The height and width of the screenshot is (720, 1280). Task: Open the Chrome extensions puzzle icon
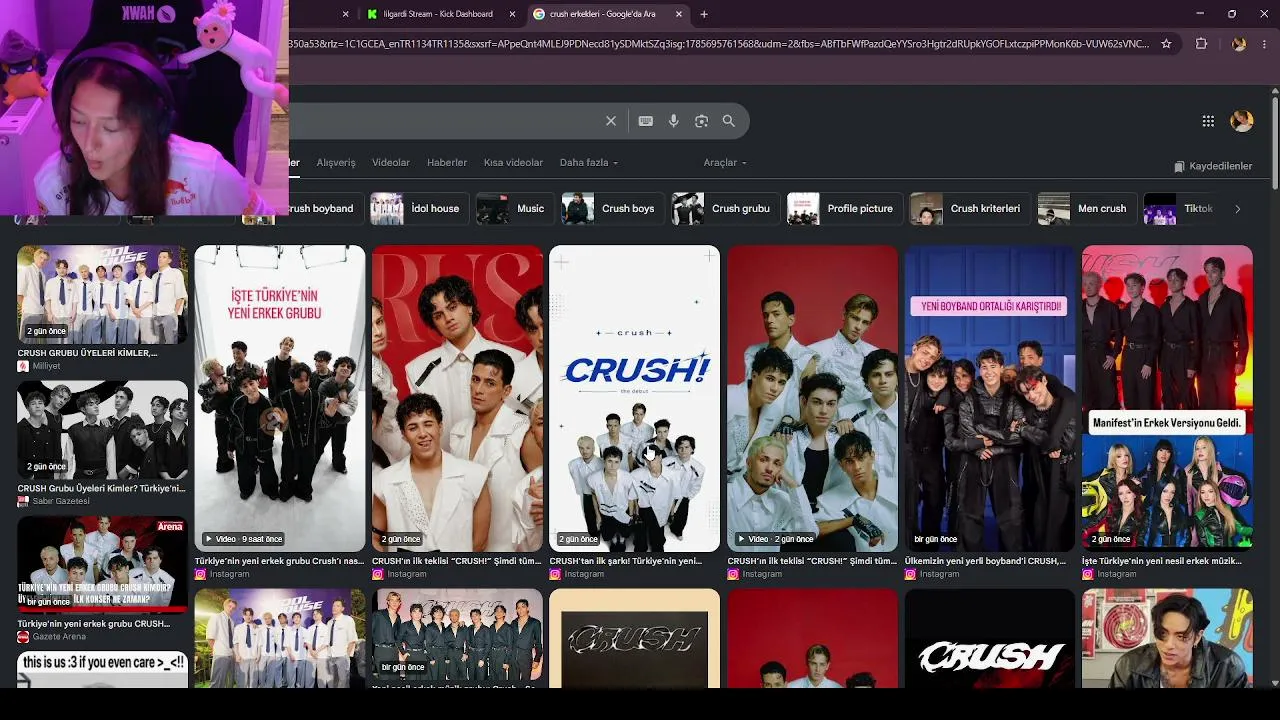1202,44
